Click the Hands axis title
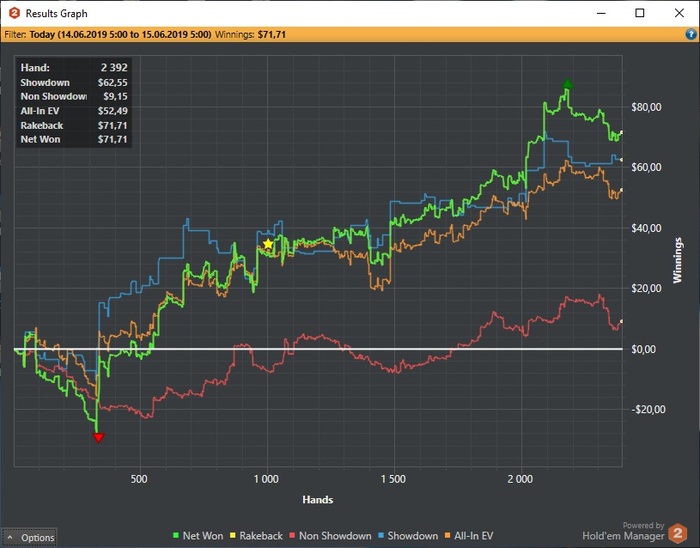 click(x=317, y=499)
